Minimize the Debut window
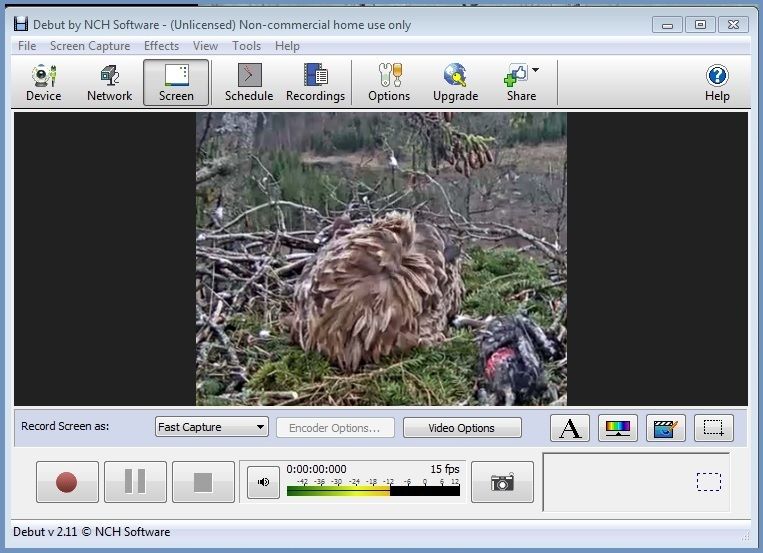The width and height of the screenshot is (763, 553). click(x=668, y=24)
